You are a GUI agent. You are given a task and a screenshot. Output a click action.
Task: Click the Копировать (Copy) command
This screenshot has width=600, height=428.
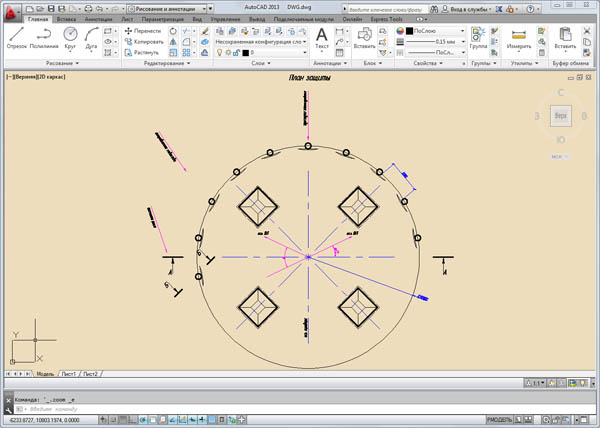pyautogui.click(x=146, y=42)
